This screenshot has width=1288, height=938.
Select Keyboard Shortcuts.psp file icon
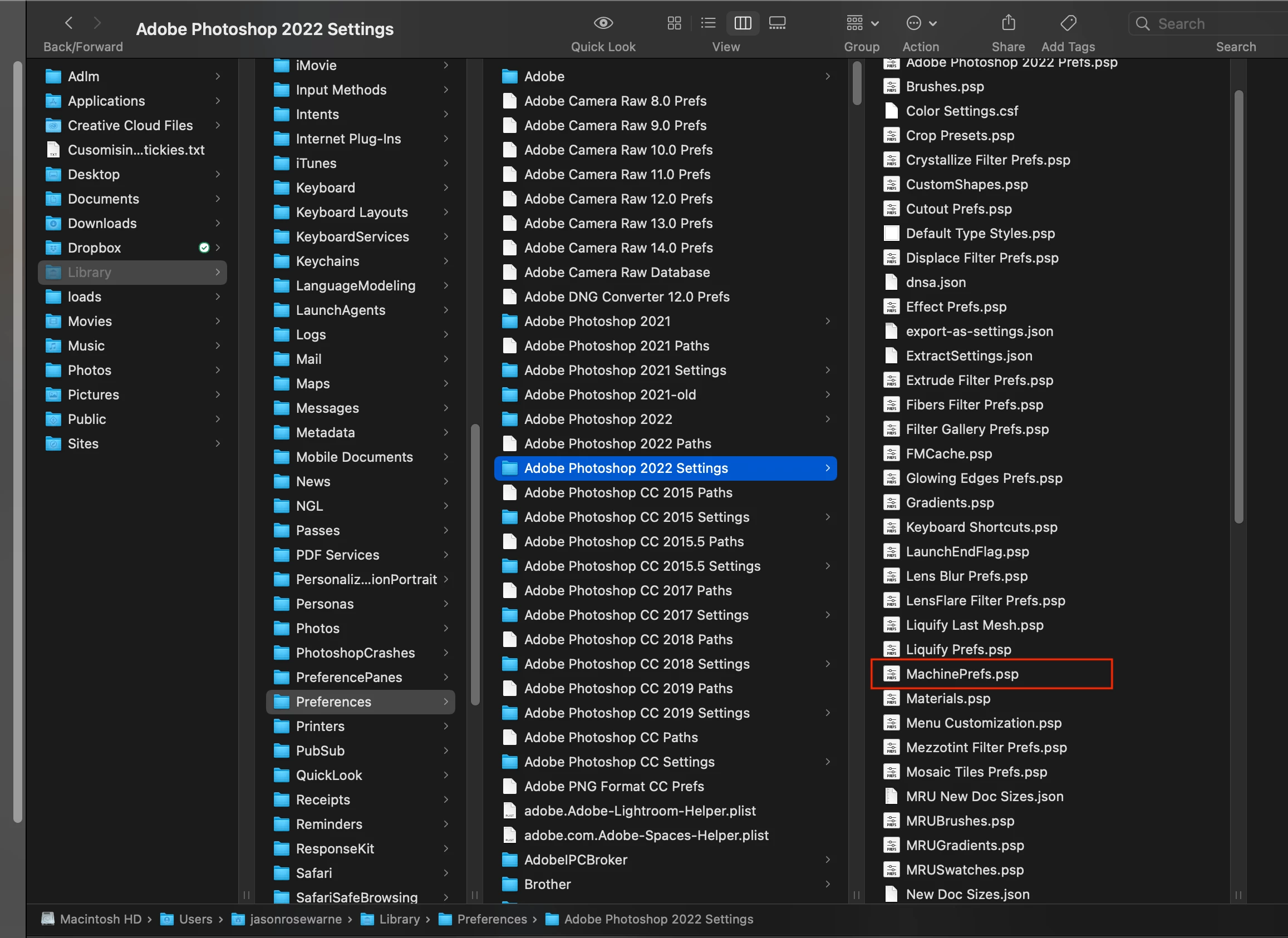tap(891, 527)
